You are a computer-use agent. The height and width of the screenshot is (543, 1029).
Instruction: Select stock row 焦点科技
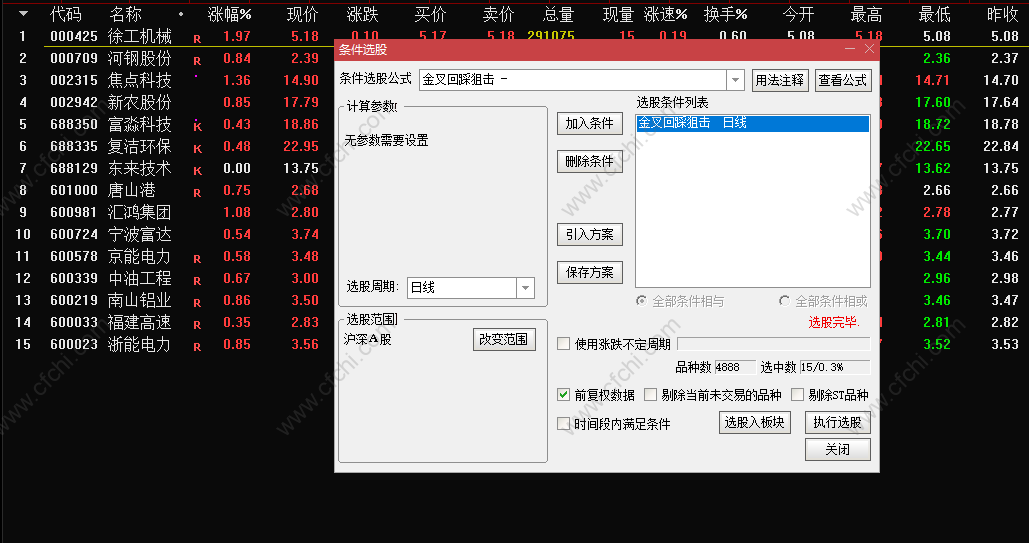point(140,80)
